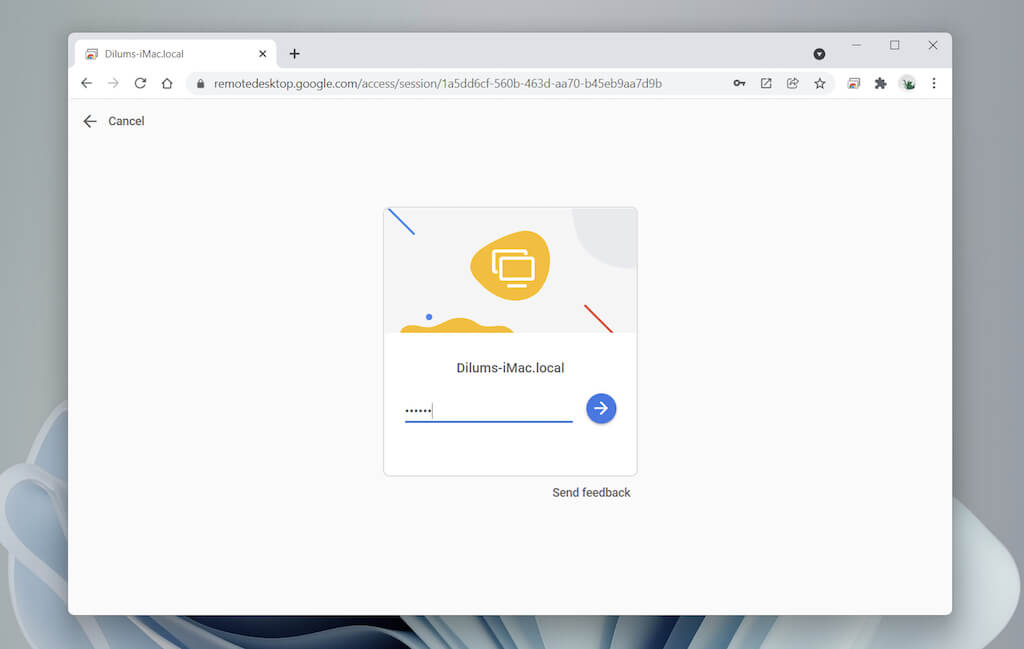Close the Chrome window

[x=933, y=45]
